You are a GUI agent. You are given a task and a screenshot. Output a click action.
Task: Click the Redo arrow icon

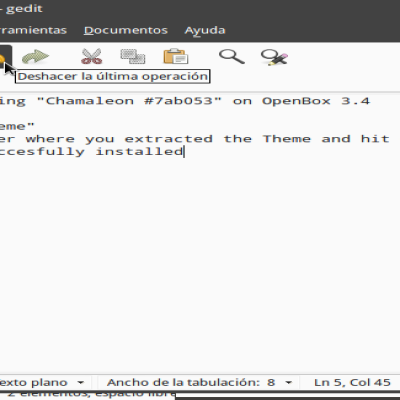tap(35, 57)
